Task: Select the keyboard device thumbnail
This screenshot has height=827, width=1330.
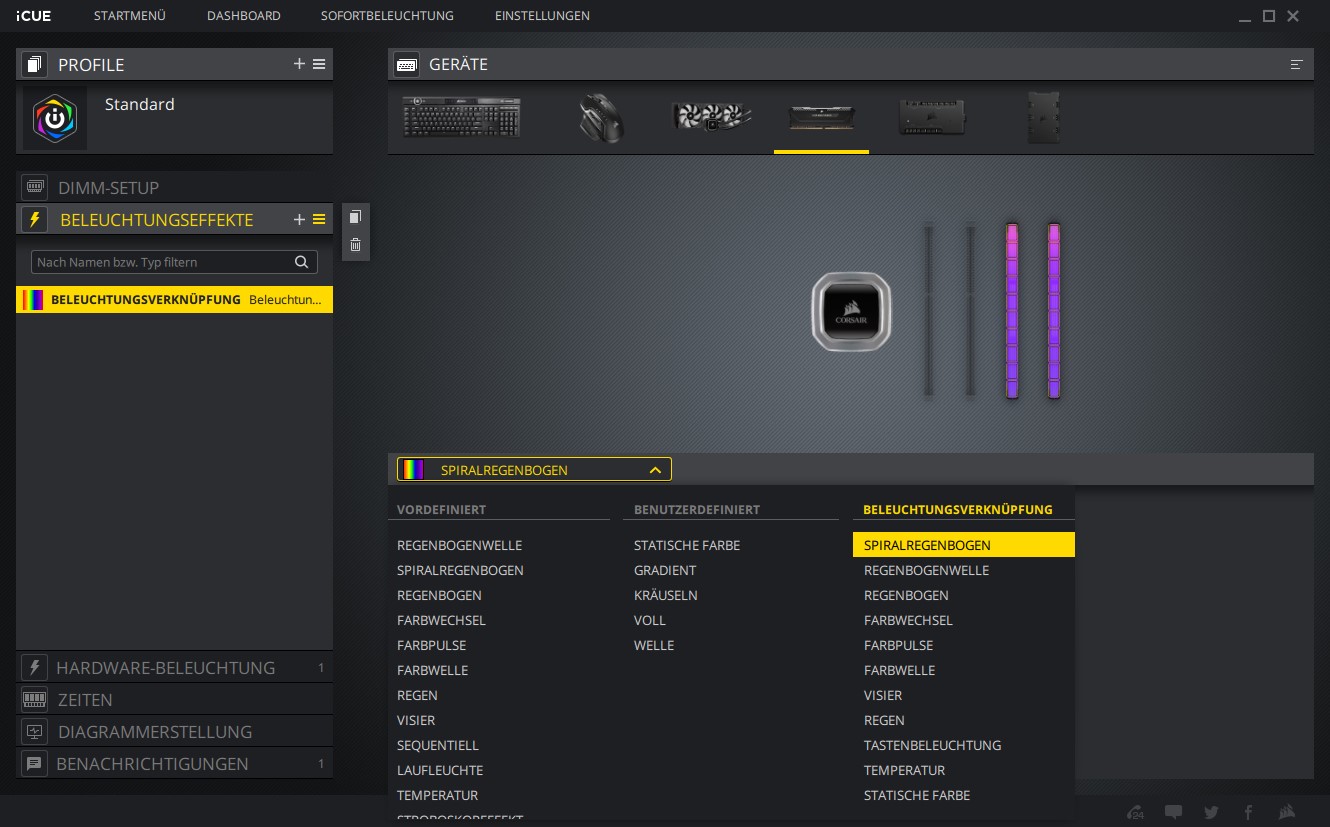Action: coord(461,117)
